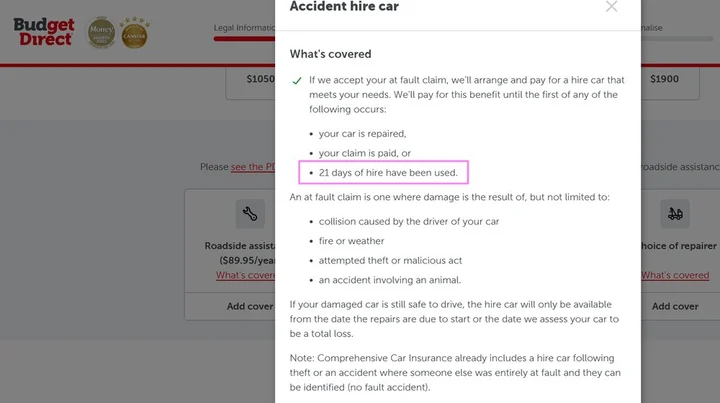Click the Money magazine award badge
This screenshot has height=403, width=720.
(101, 32)
